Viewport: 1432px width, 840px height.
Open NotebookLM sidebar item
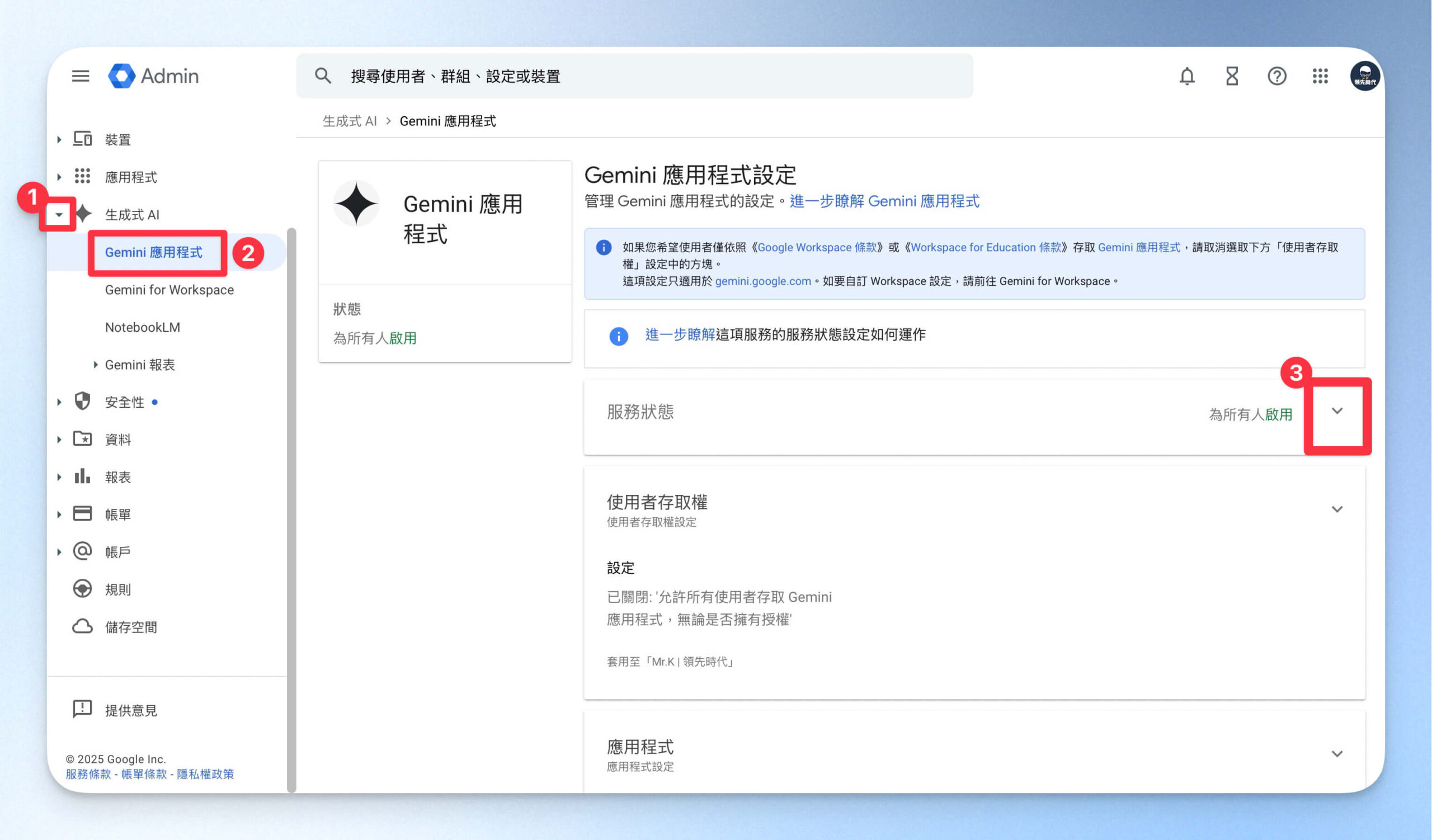[x=143, y=327]
